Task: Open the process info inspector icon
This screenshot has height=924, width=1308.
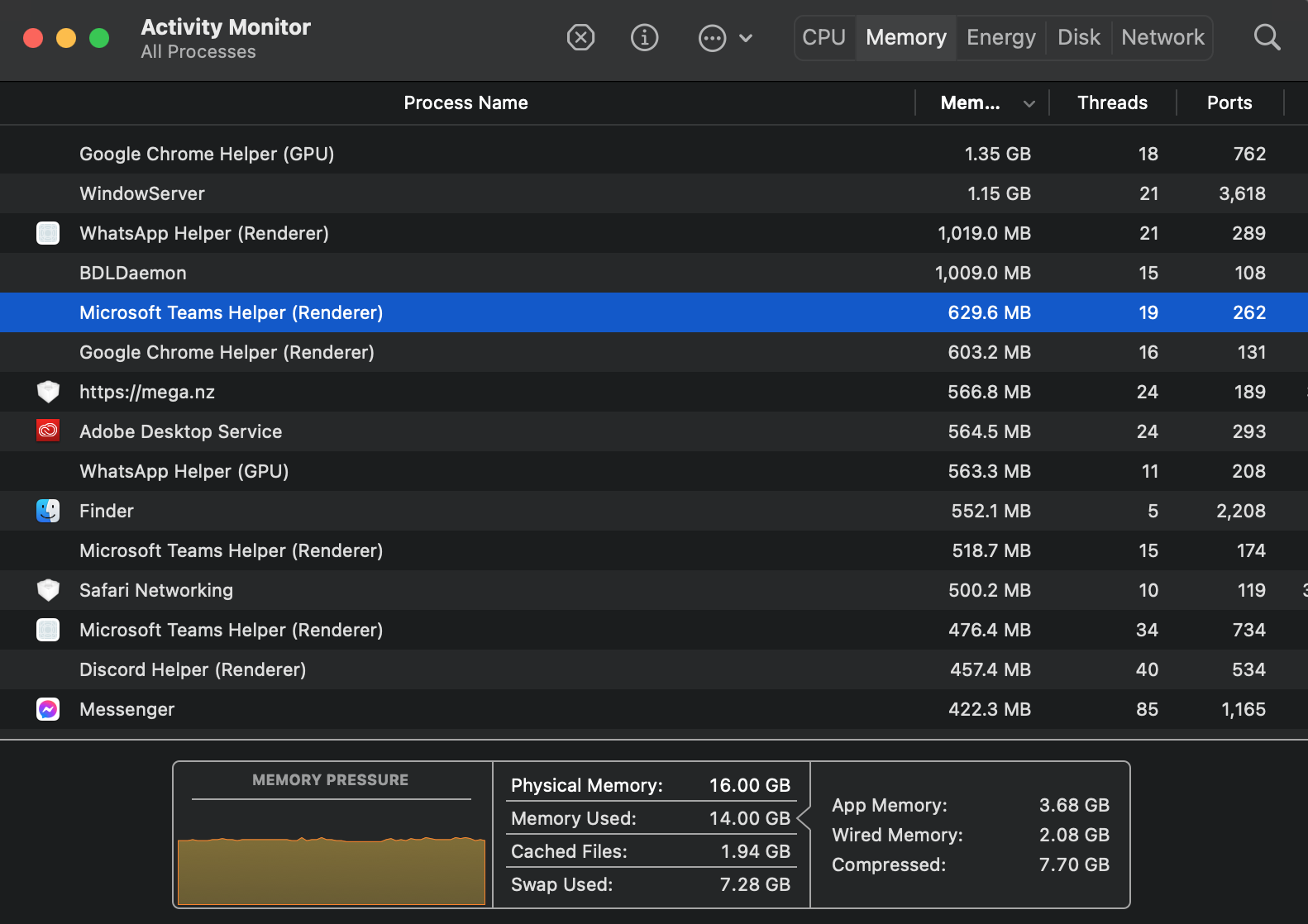Action: 644,37
